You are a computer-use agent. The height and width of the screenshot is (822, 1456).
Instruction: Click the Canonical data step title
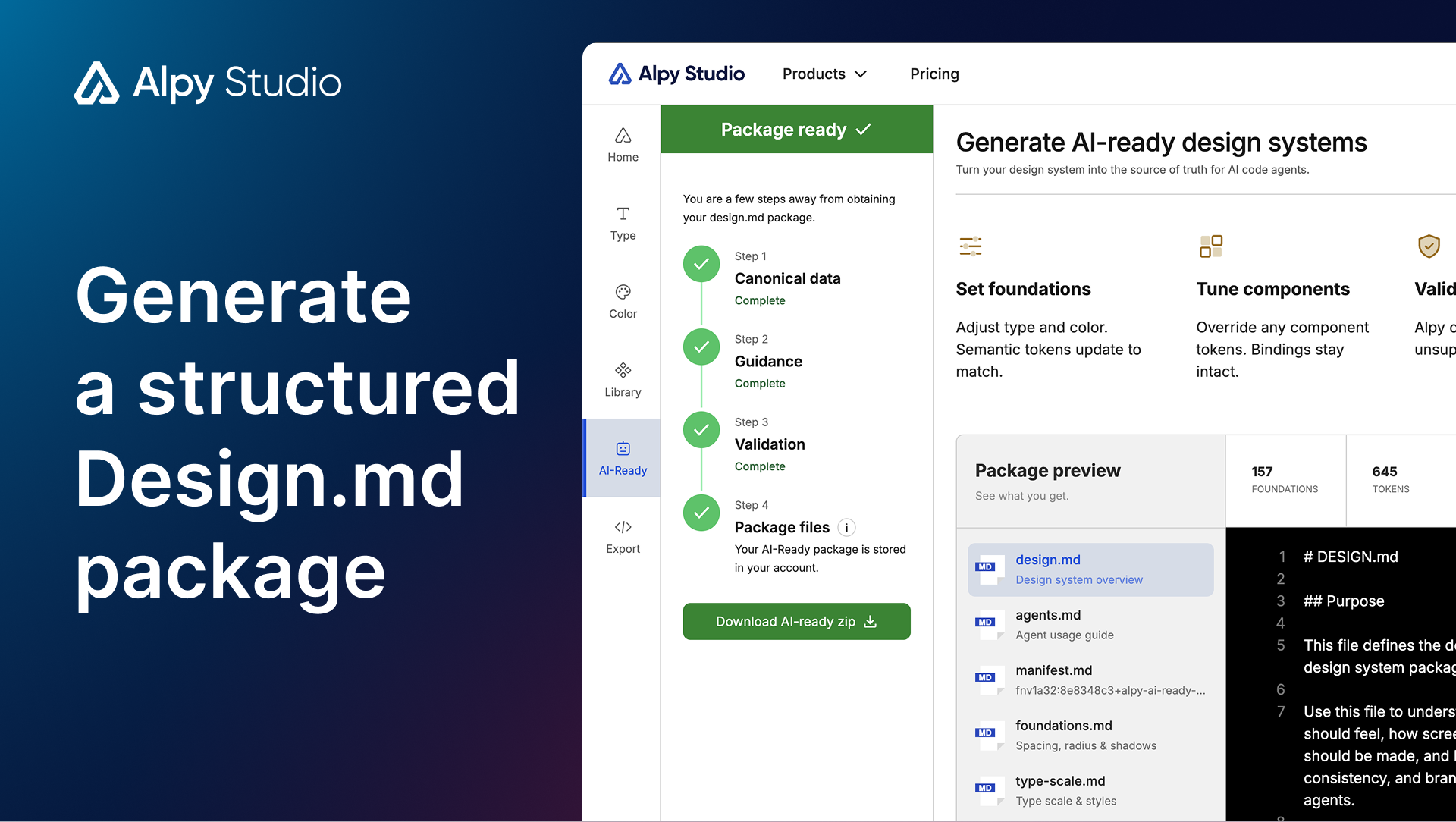[787, 278]
